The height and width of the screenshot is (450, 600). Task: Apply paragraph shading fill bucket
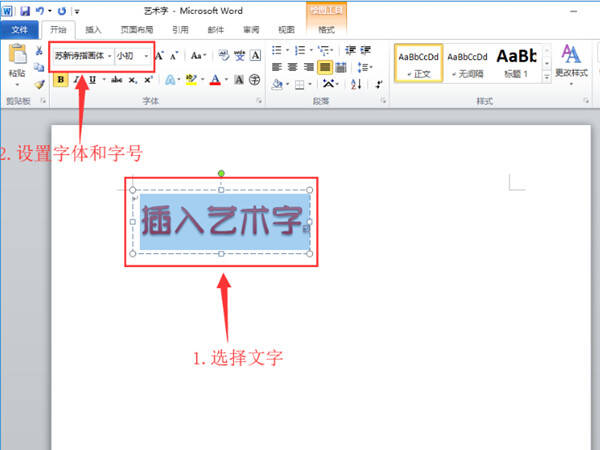[x=277, y=84]
